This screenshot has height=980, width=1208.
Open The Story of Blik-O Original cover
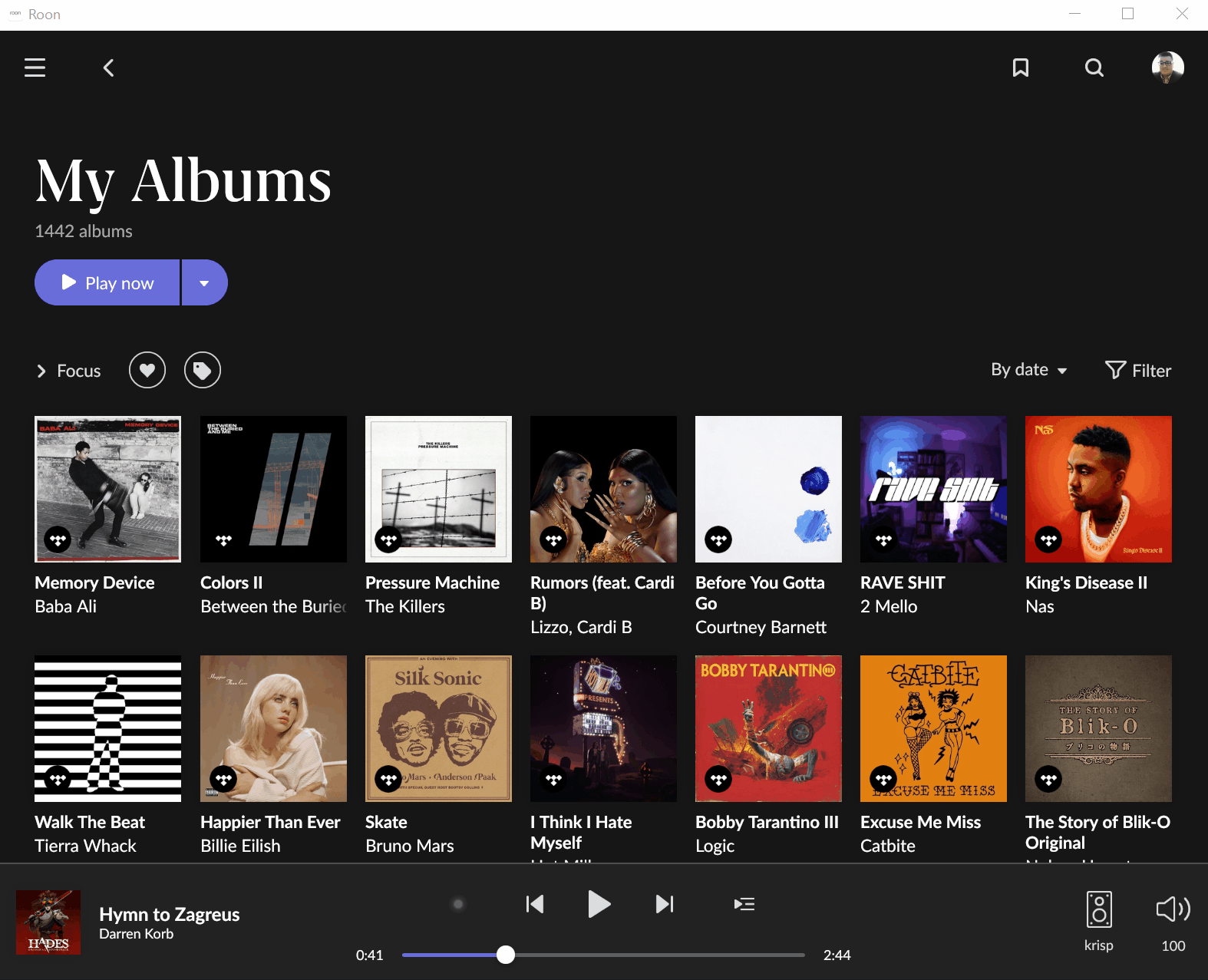click(1098, 728)
